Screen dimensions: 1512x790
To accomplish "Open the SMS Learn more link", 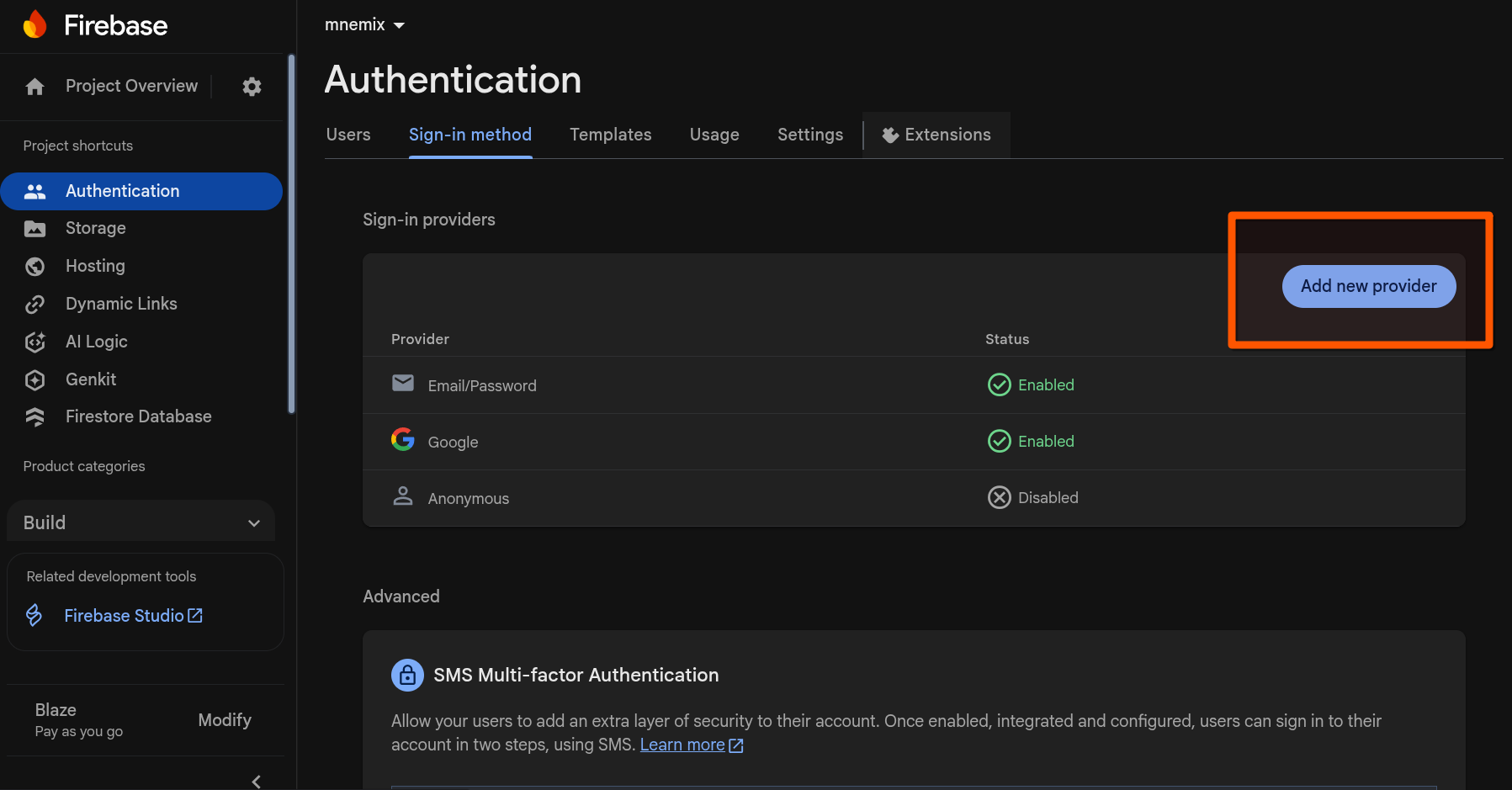I will 682,745.
